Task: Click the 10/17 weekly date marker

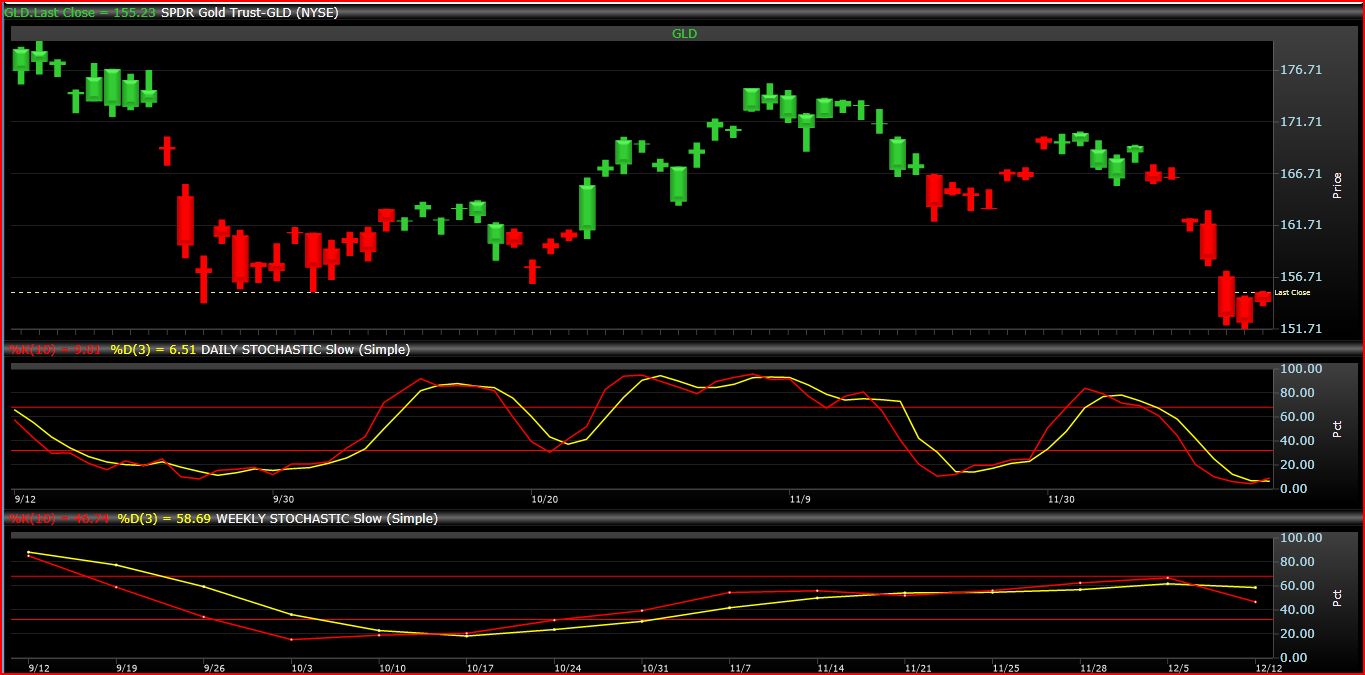Action: click(x=480, y=668)
